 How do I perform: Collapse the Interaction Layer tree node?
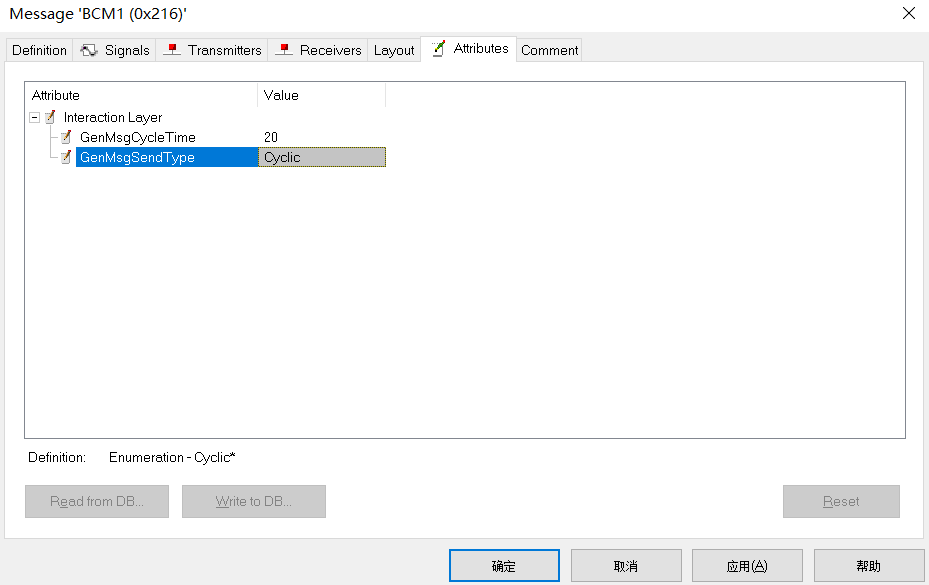click(35, 117)
